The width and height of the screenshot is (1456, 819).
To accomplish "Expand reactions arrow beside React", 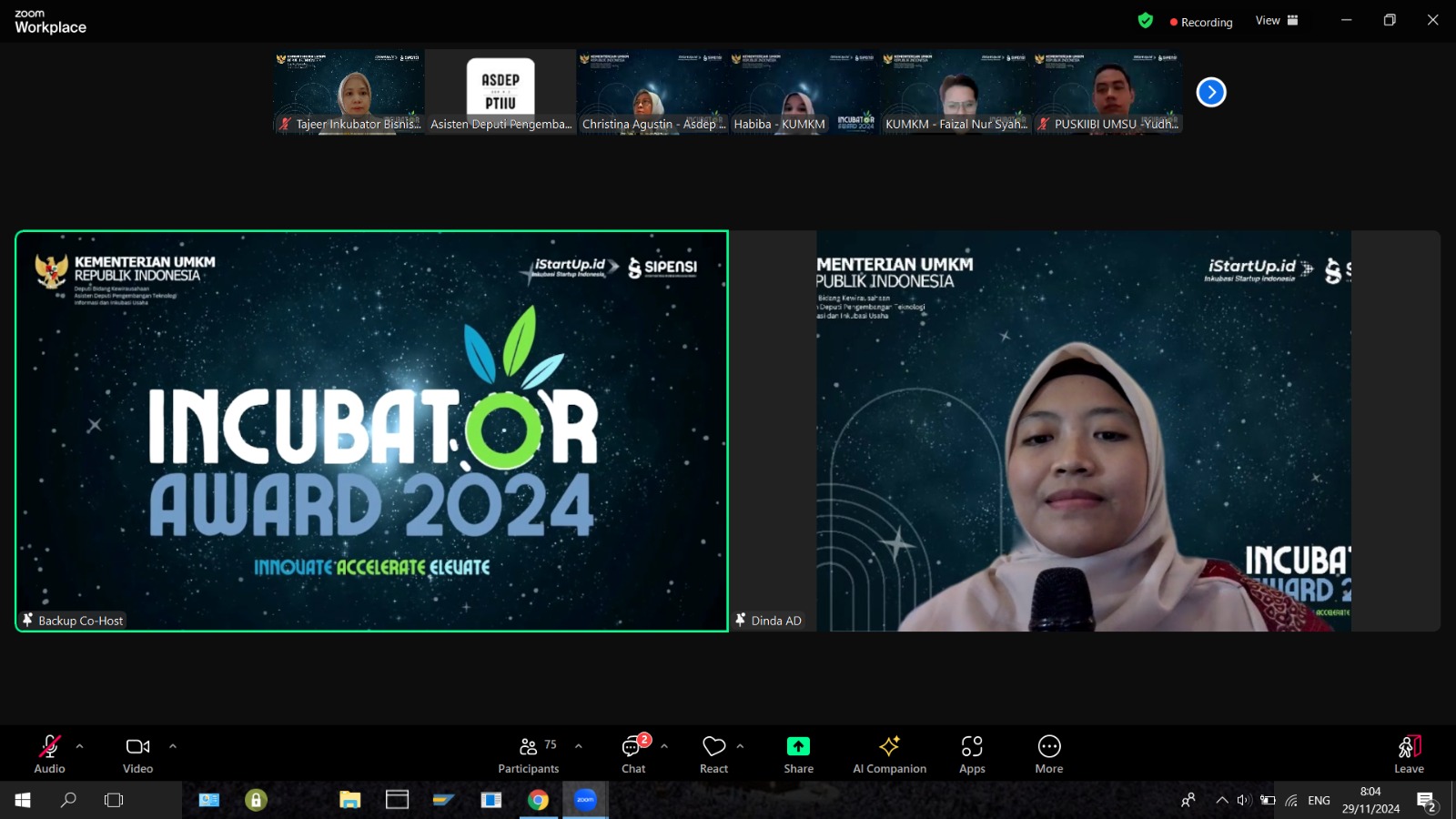I will click(x=740, y=746).
